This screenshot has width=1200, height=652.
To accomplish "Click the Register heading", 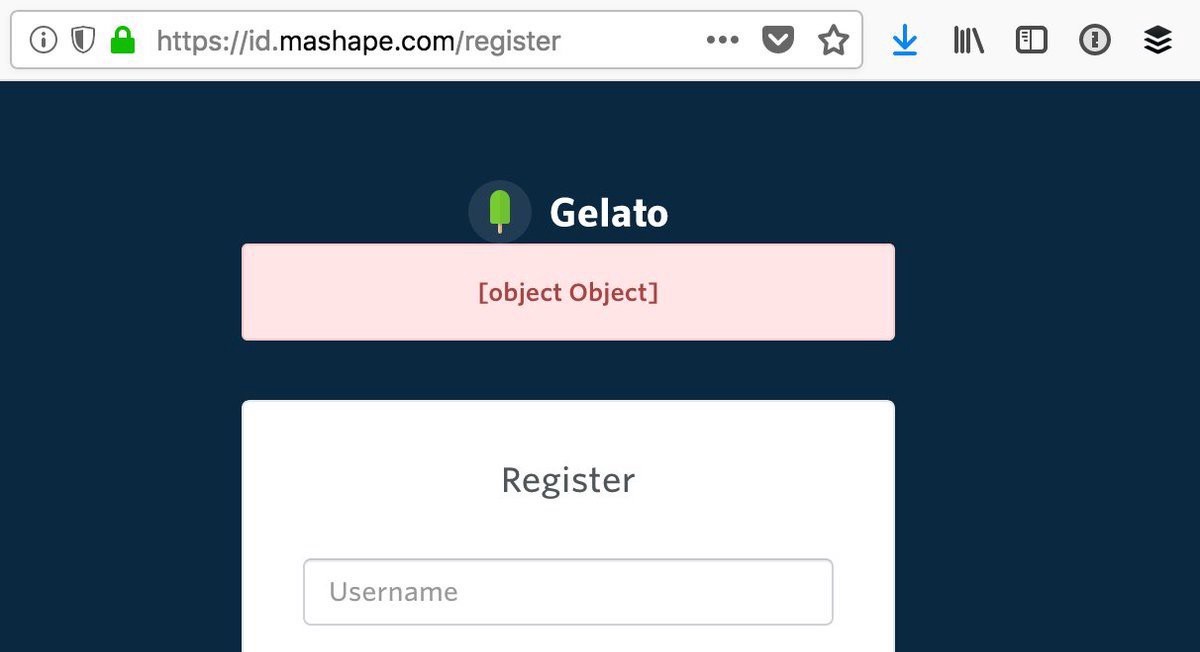I will [568, 480].
